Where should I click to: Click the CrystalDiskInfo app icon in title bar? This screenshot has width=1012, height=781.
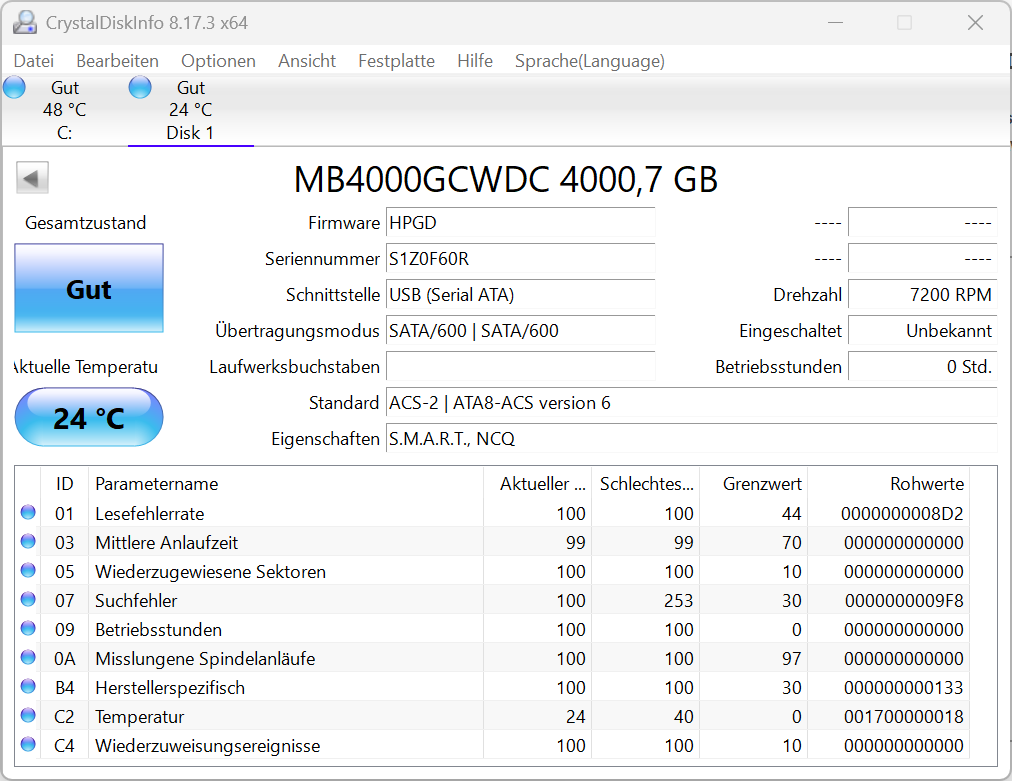(25, 23)
